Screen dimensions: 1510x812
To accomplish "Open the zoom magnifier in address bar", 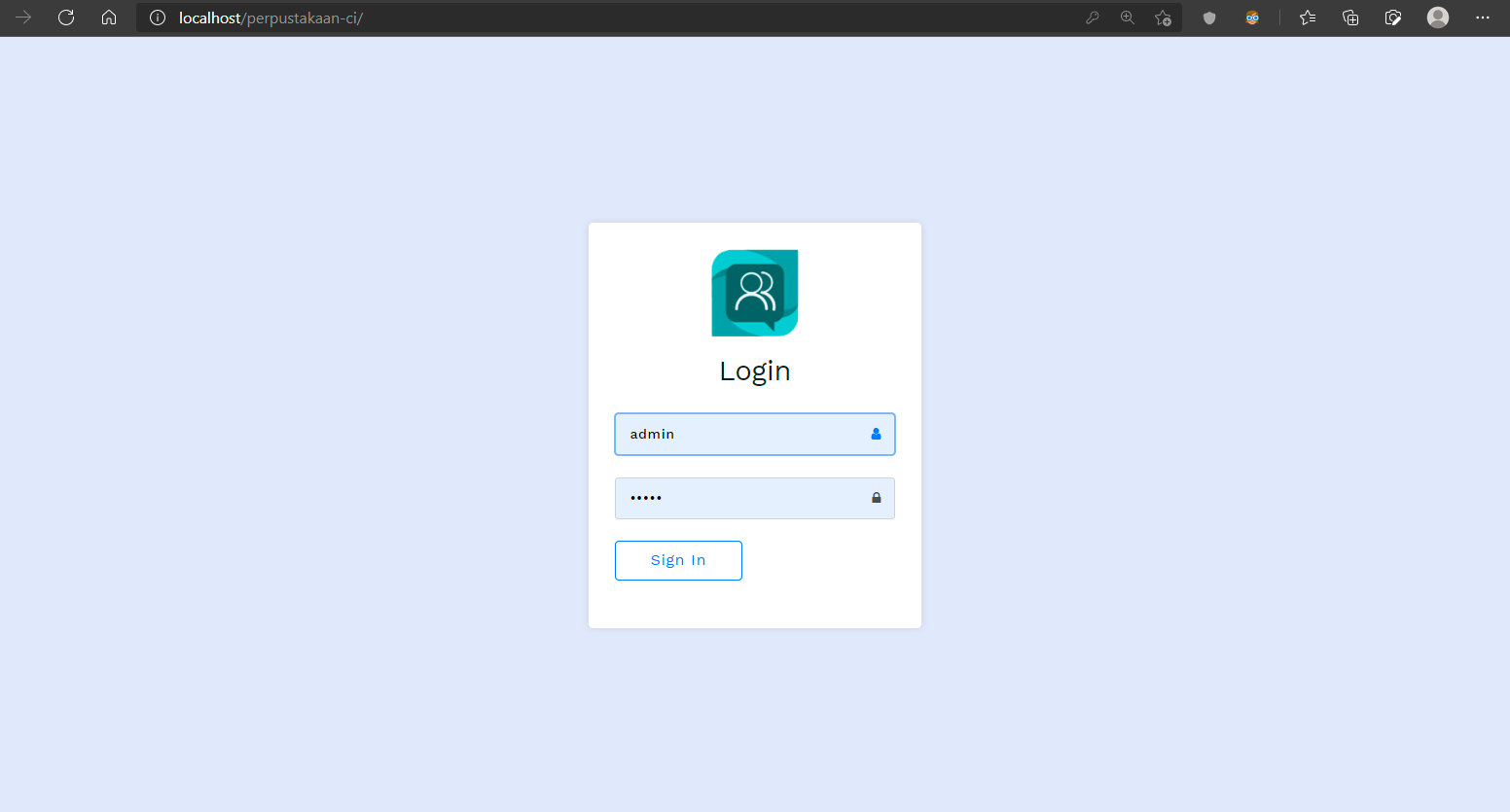I will (1128, 18).
